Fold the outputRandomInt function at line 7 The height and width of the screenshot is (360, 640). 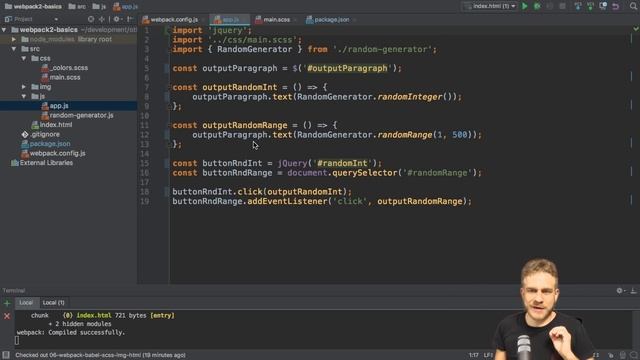(x=170, y=87)
